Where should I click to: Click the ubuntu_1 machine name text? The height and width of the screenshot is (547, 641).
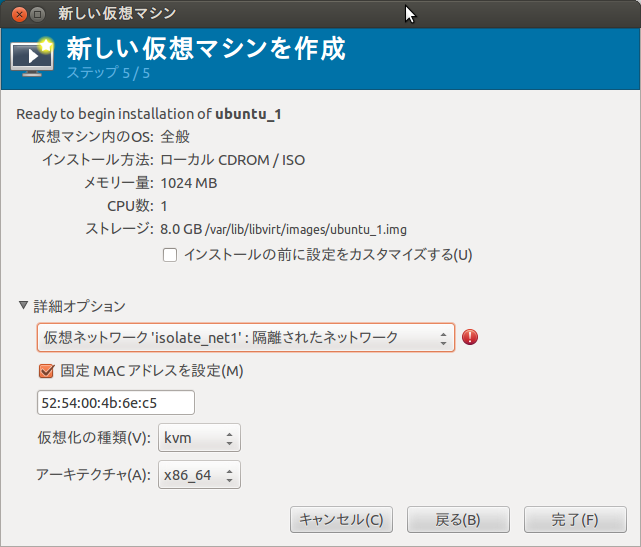pyautogui.click(x=249, y=114)
